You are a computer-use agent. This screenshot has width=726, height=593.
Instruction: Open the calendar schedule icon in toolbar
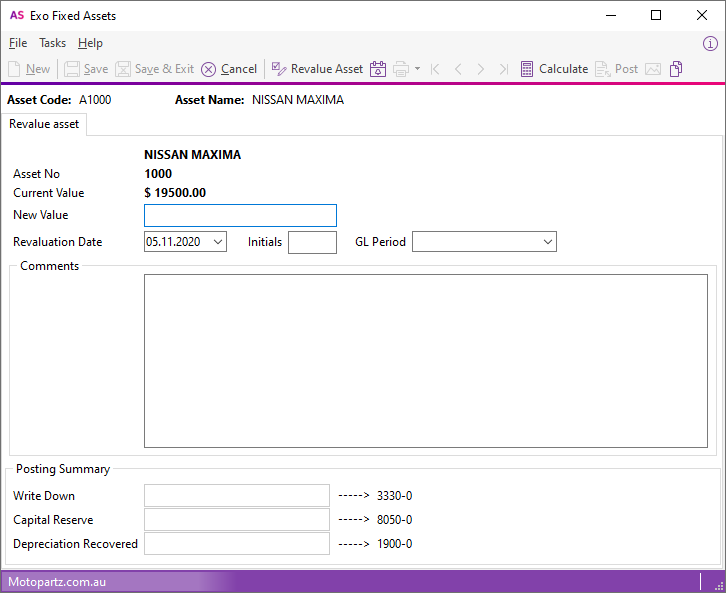pyautogui.click(x=378, y=69)
